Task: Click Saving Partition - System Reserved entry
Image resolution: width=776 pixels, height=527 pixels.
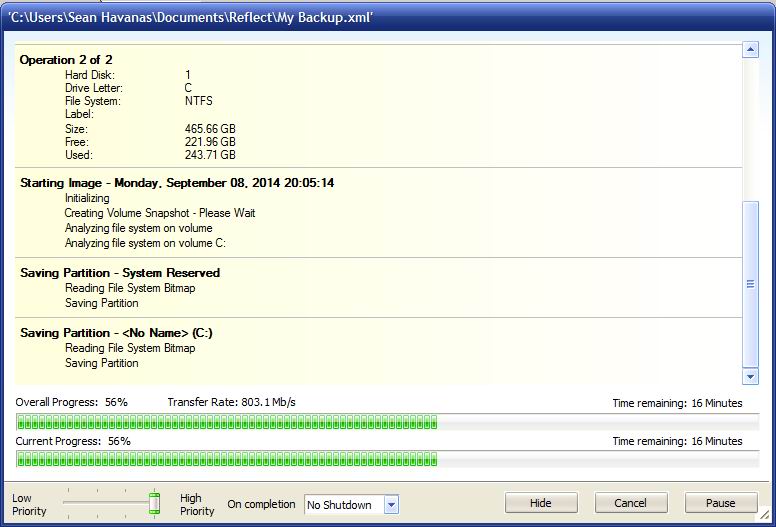Action: [x=120, y=273]
